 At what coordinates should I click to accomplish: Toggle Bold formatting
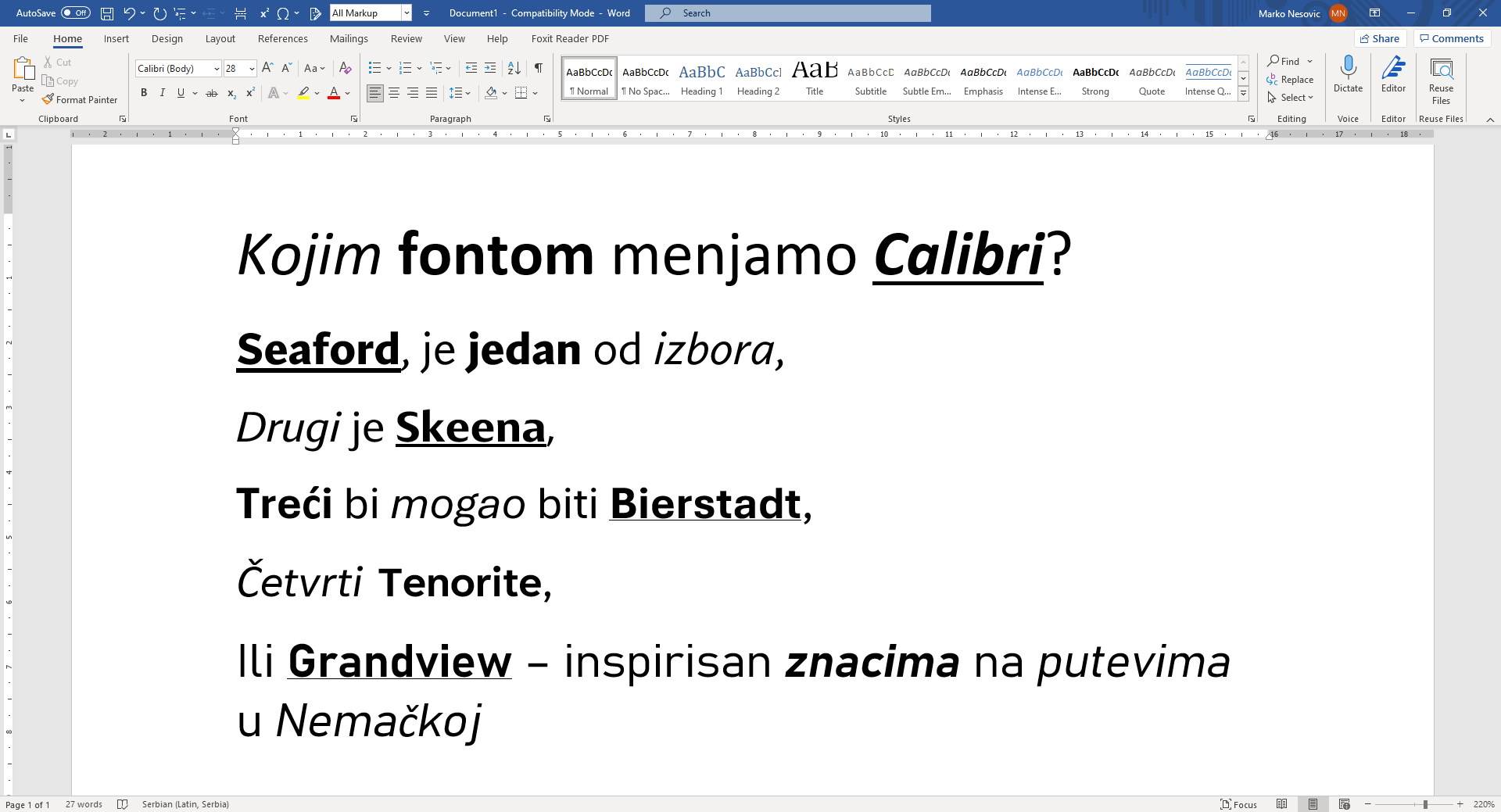pyautogui.click(x=144, y=93)
